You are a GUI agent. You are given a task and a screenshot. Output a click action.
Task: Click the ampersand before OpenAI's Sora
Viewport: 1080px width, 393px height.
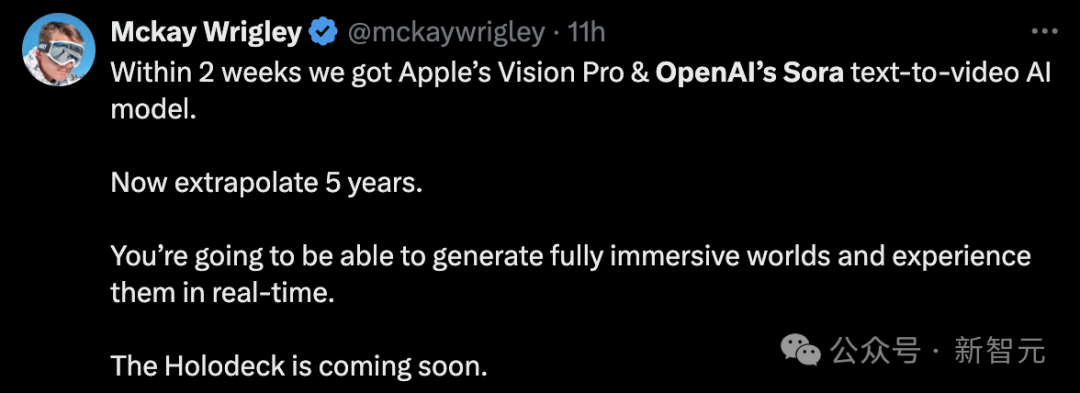tap(642, 73)
